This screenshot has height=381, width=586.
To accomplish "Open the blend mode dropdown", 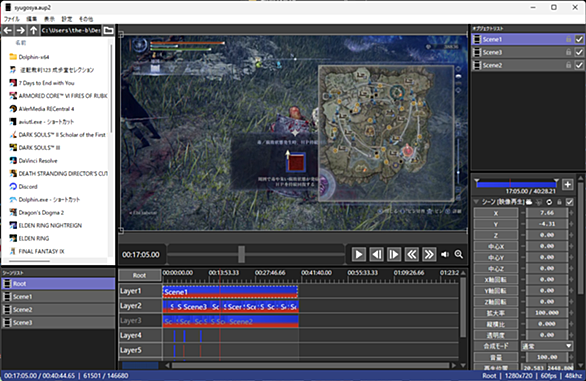I will 547,346.
